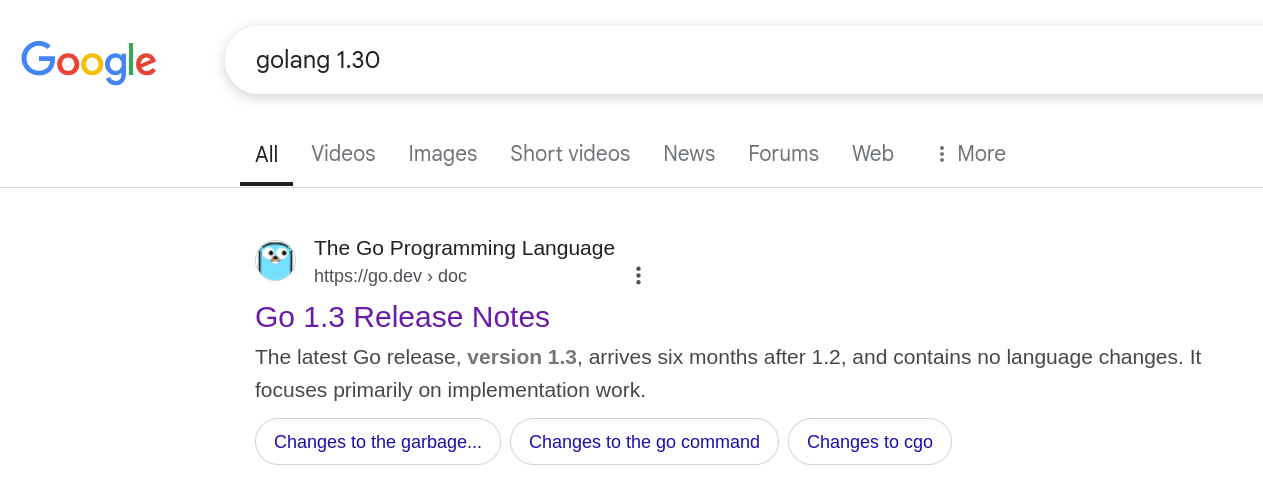Show Forums results
This screenshot has height=488, width=1263.
click(783, 154)
